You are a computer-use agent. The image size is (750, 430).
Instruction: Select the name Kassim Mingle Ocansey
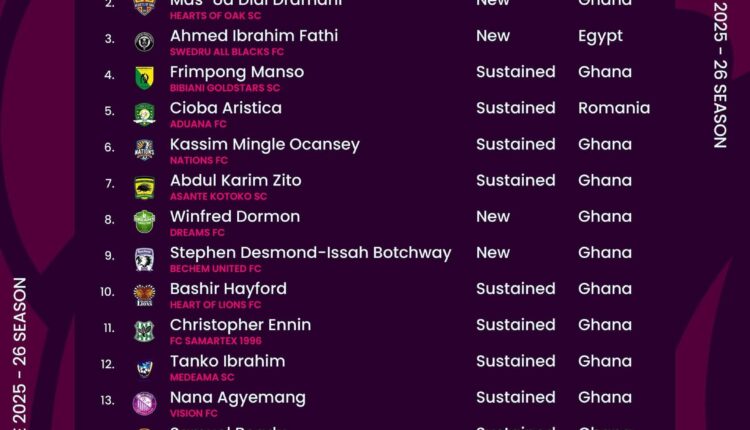tap(265, 144)
